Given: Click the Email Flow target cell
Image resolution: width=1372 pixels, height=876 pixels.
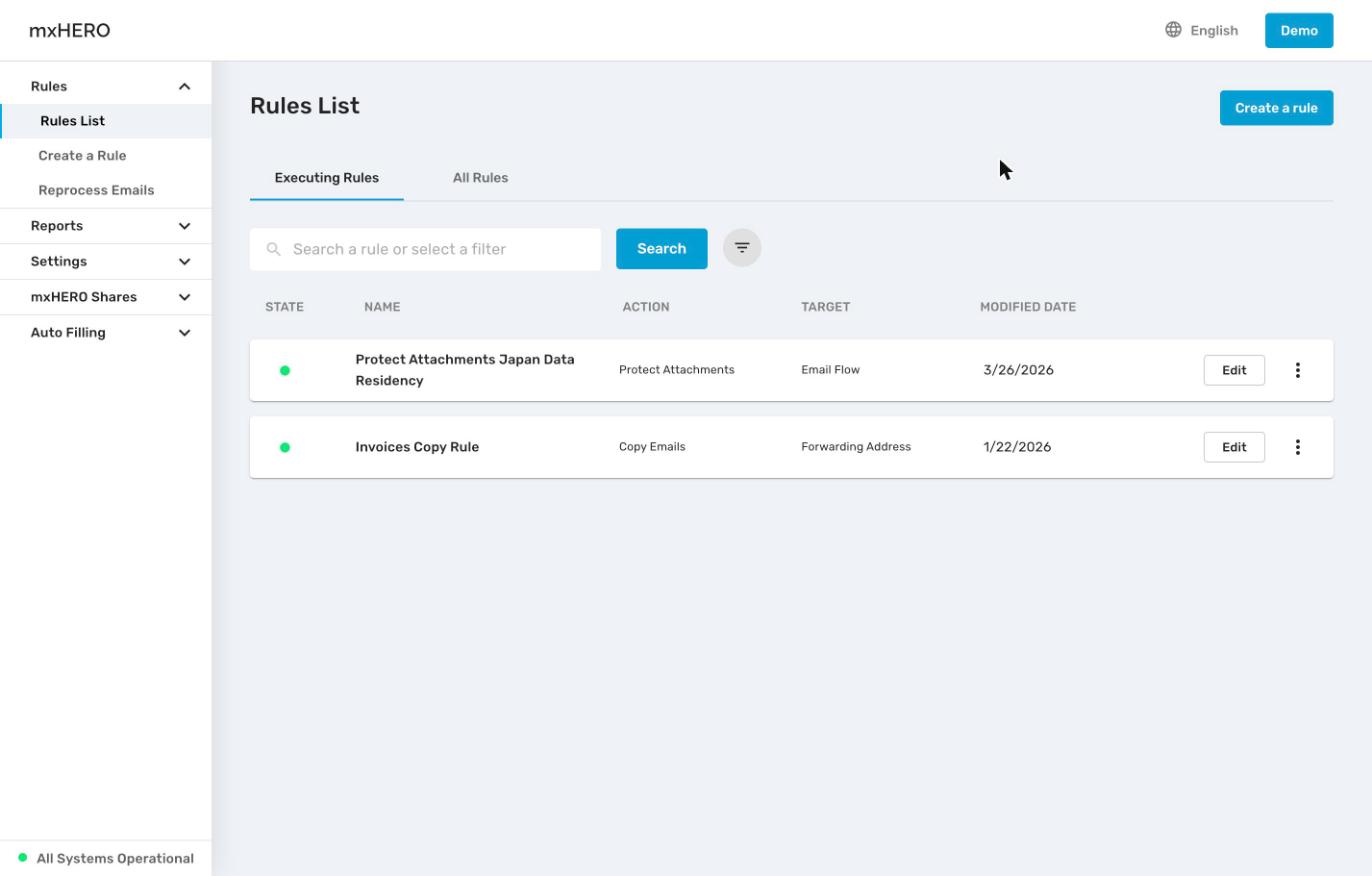Looking at the screenshot, I should click(830, 370).
